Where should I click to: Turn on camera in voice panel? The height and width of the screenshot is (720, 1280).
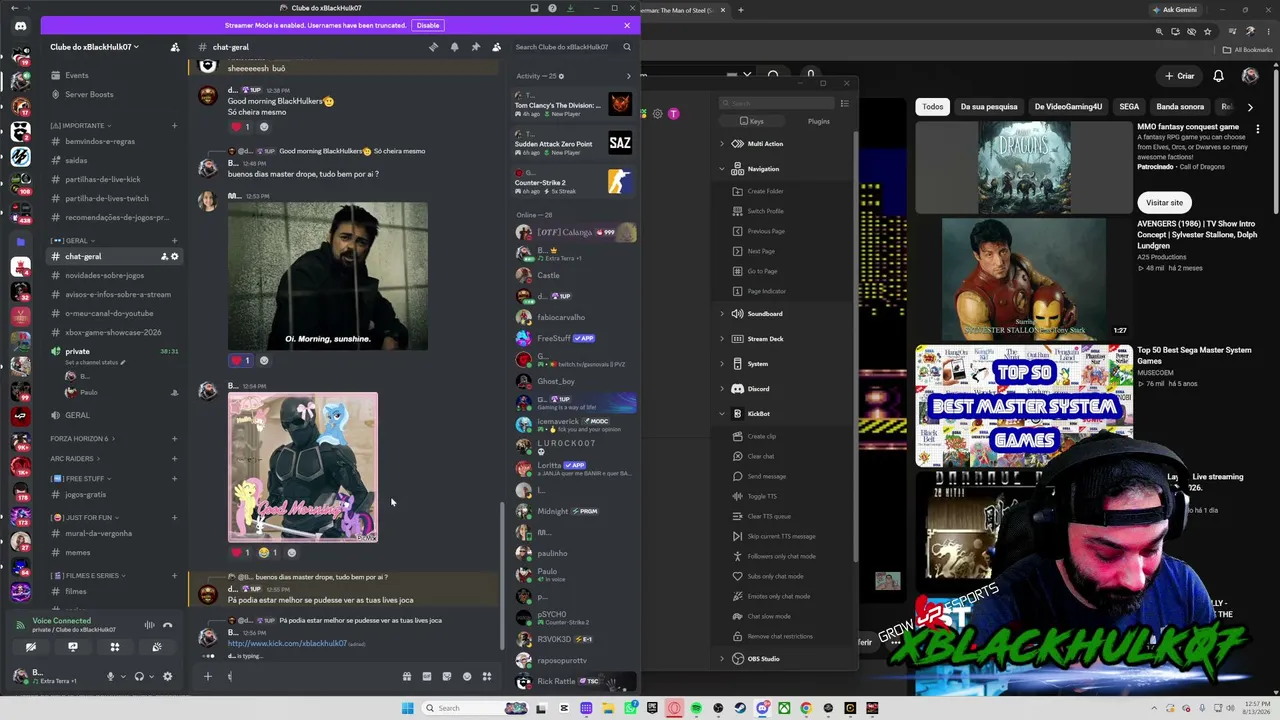31,647
